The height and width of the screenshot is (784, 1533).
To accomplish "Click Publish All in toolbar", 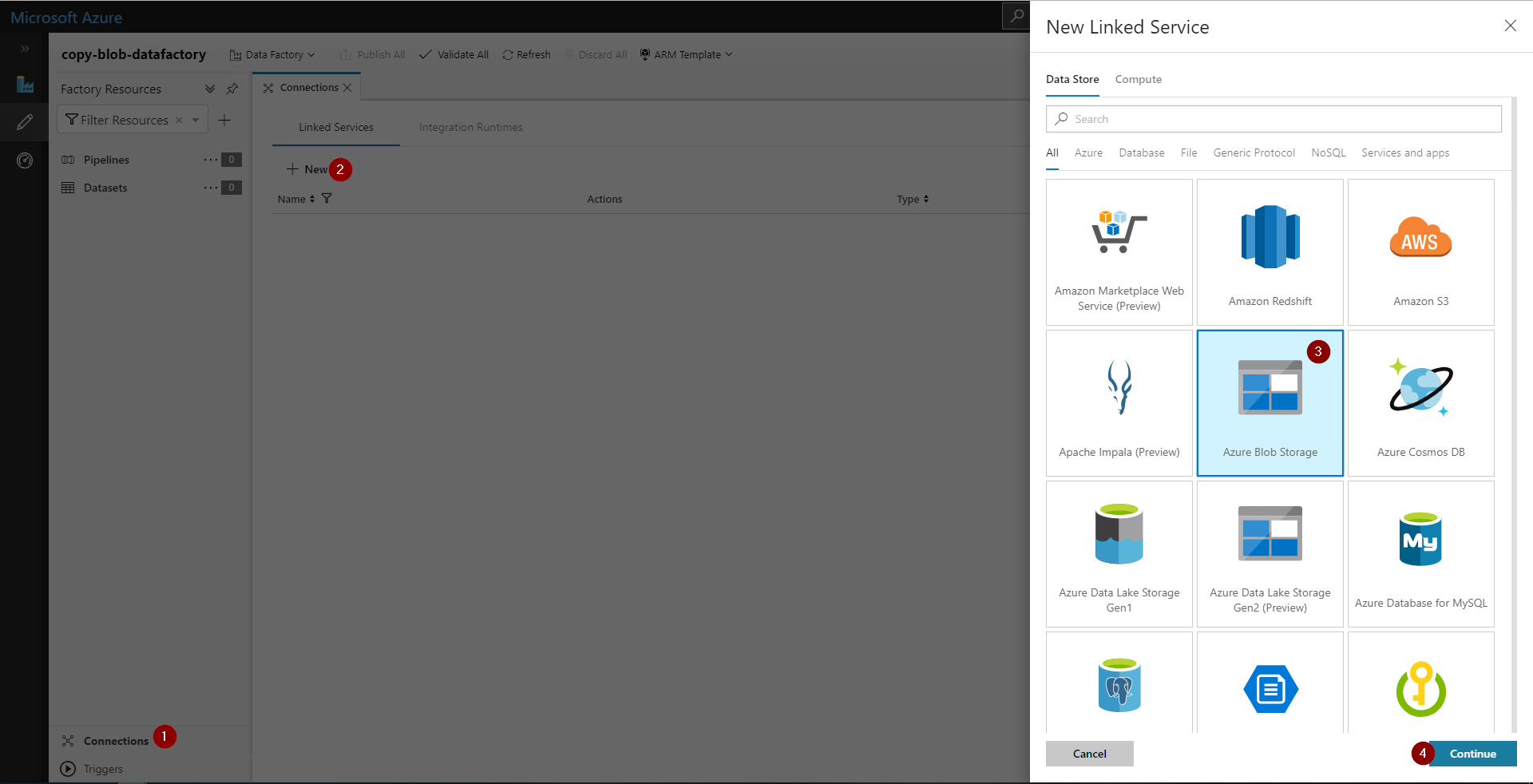I will (373, 54).
